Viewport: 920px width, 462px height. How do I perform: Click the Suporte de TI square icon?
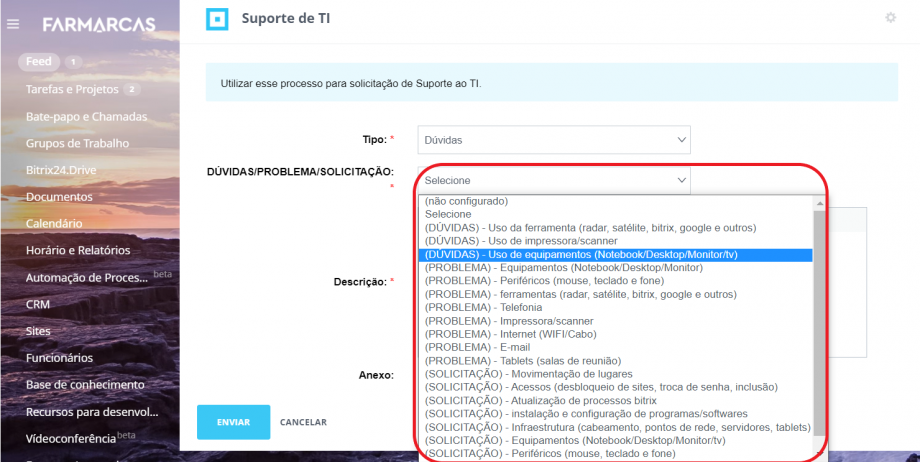click(x=216, y=19)
